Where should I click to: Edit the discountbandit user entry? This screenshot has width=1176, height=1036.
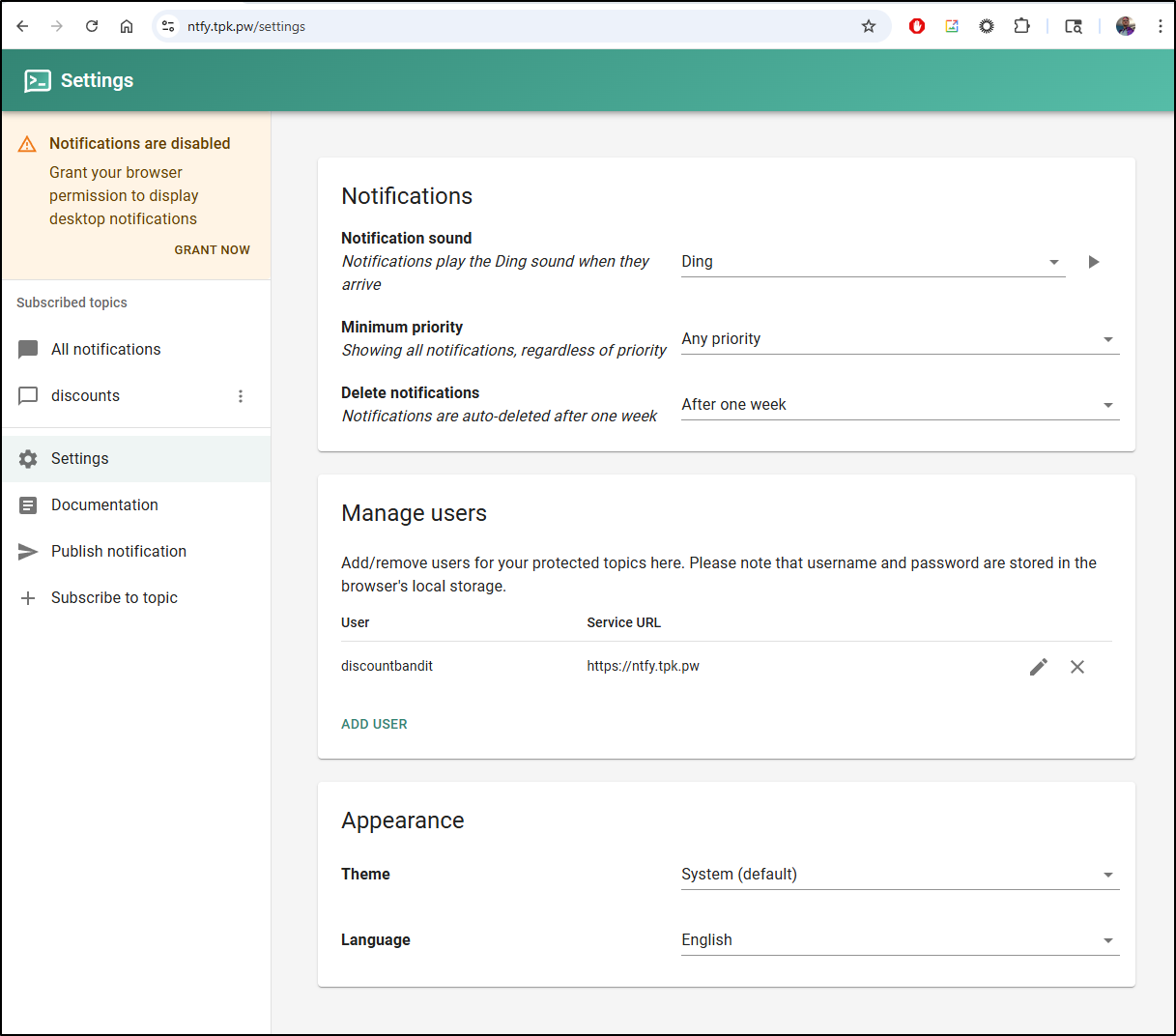point(1038,667)
